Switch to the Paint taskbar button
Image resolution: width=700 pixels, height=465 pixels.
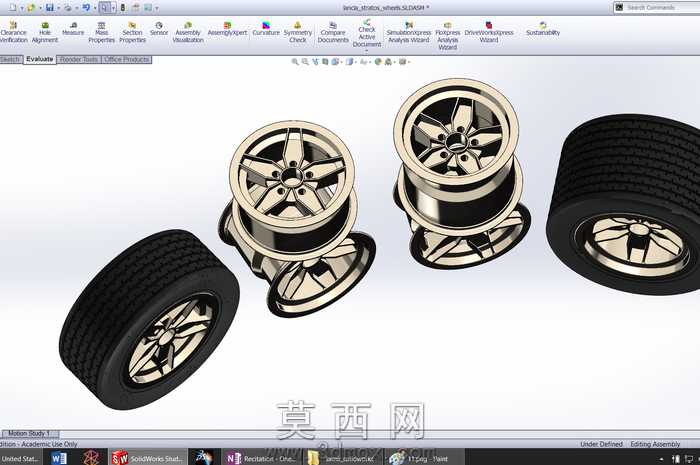(424, 458)
